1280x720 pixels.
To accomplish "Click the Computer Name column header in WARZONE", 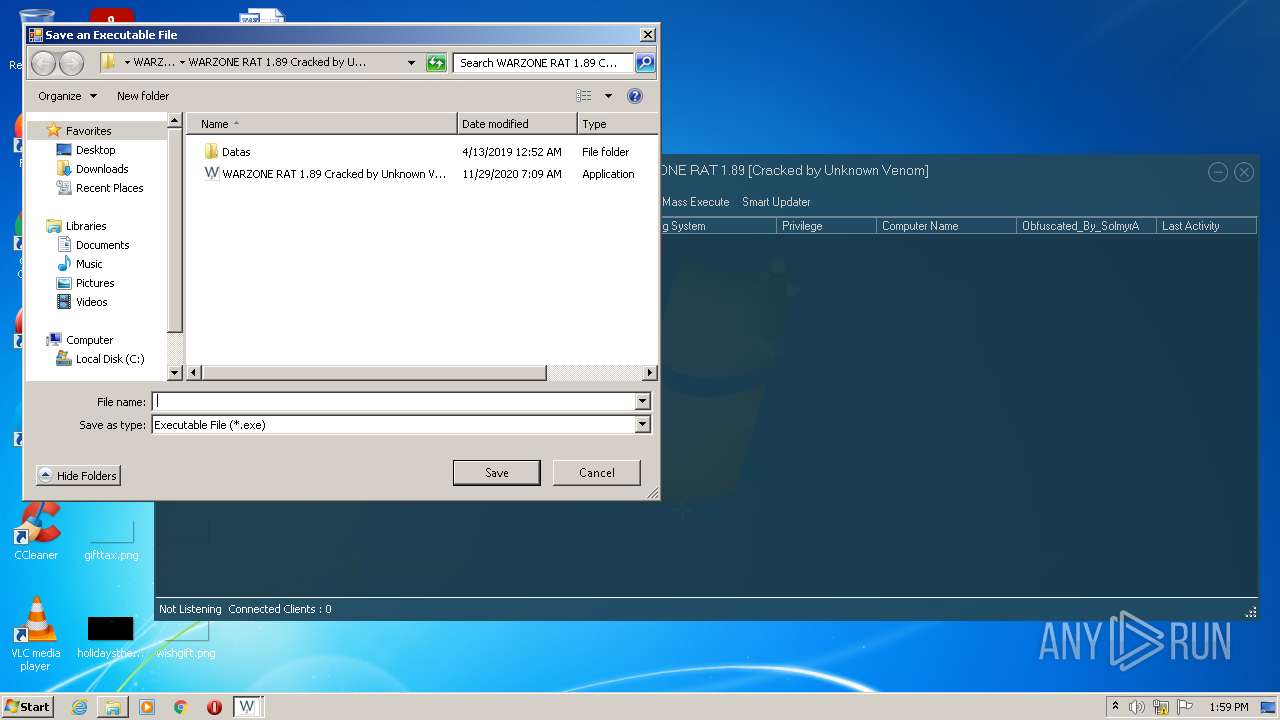I will [x=946, y=226].
